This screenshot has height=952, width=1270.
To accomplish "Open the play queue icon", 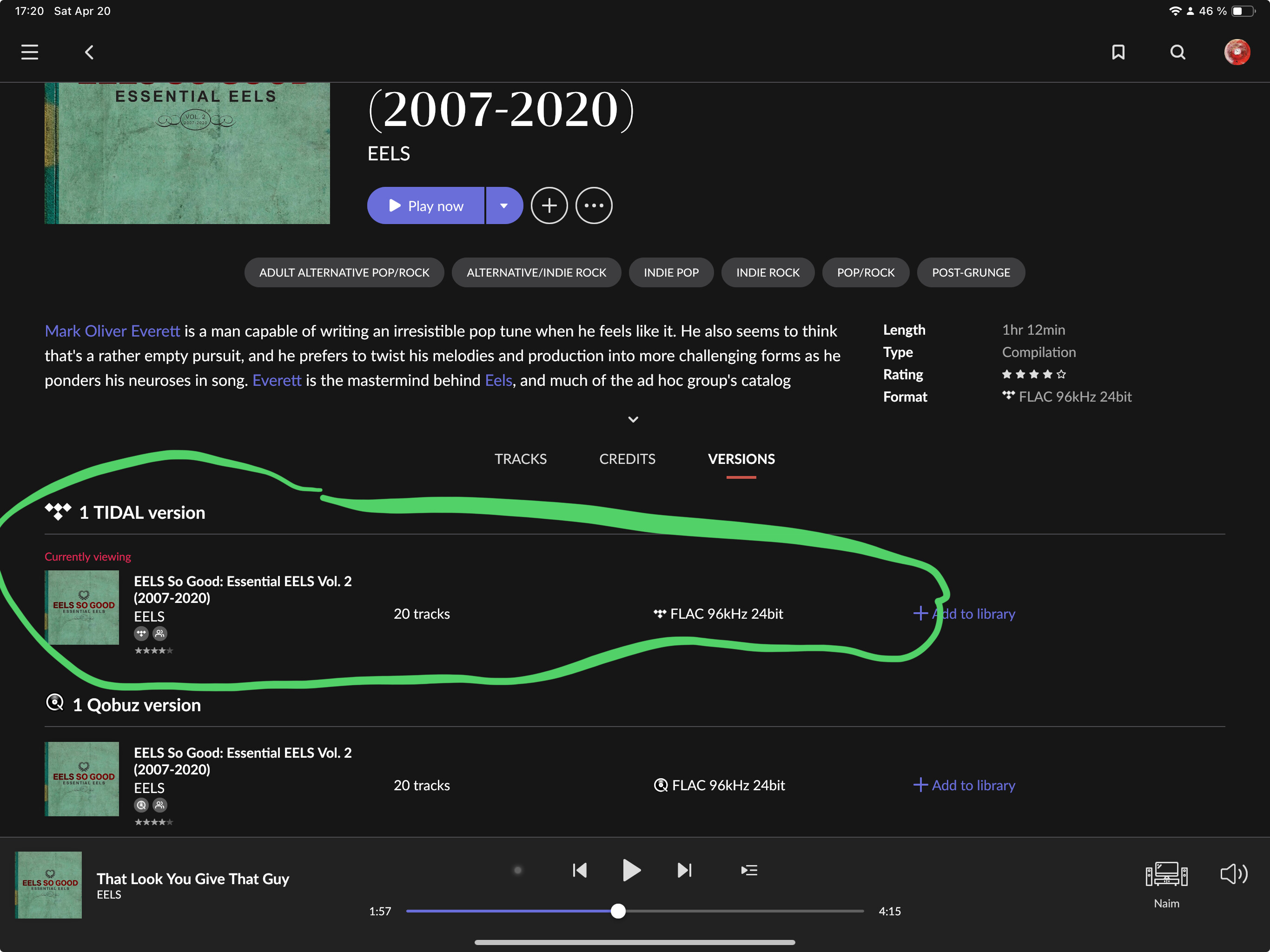I will (749, 871).
